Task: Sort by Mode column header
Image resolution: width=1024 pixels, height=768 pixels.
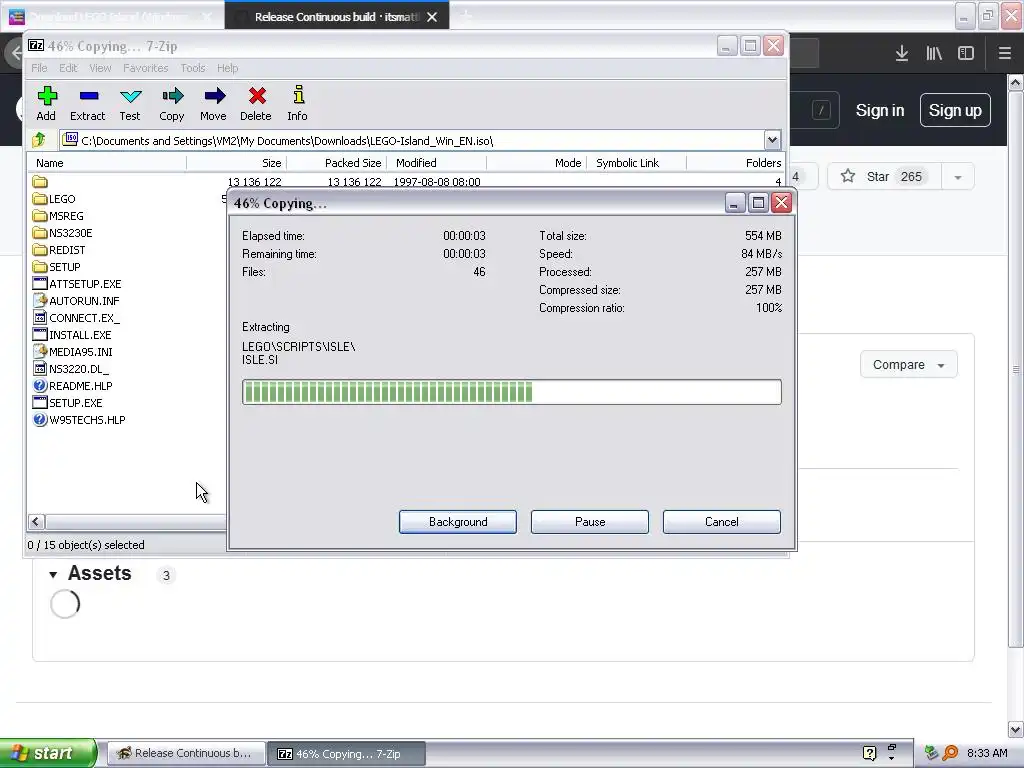Action: (x=536, y=163)
